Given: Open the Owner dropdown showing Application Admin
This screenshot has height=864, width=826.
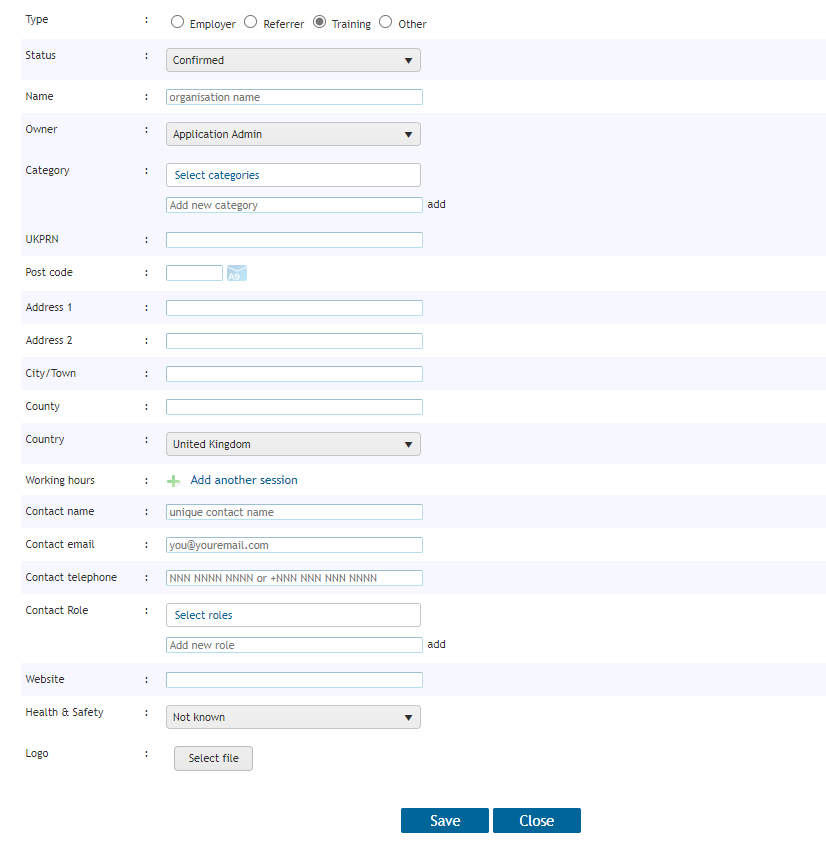Looking at the screenshot, I should 293,134.
